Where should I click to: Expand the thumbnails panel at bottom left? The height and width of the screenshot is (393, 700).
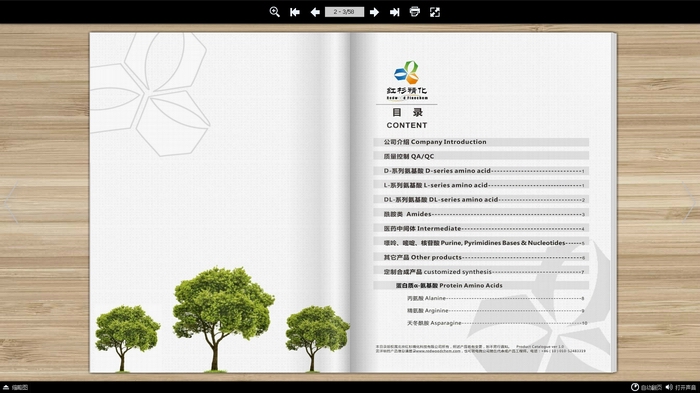16,387
